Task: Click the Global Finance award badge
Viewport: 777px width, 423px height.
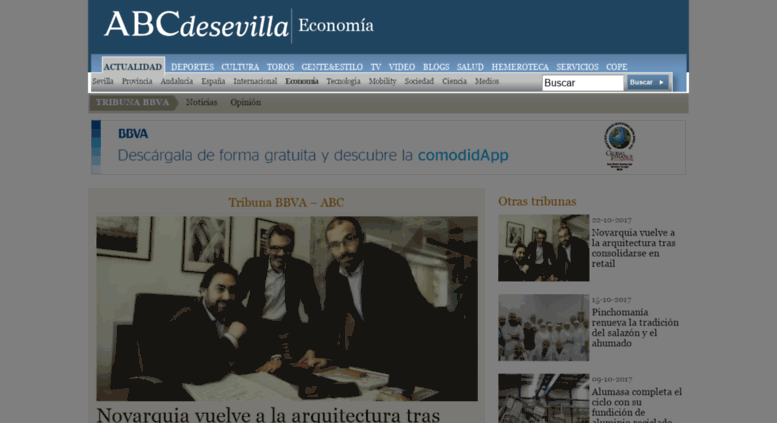Action: point(619,146)
